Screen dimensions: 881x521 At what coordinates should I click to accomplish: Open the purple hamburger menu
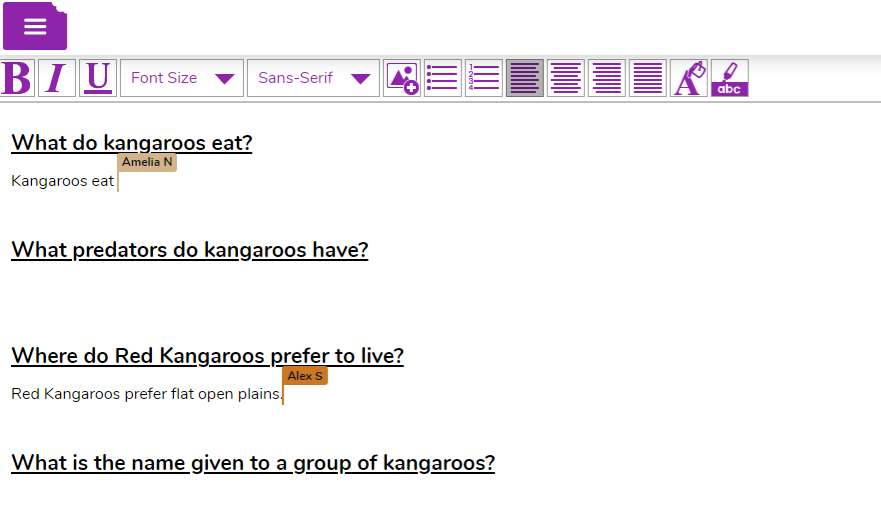pos(35,27)
